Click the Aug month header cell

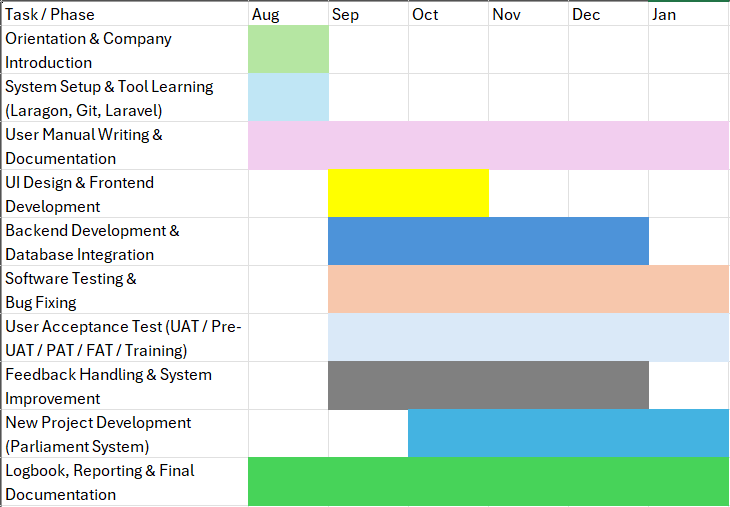pyautogui.click(x=288, y=14)
